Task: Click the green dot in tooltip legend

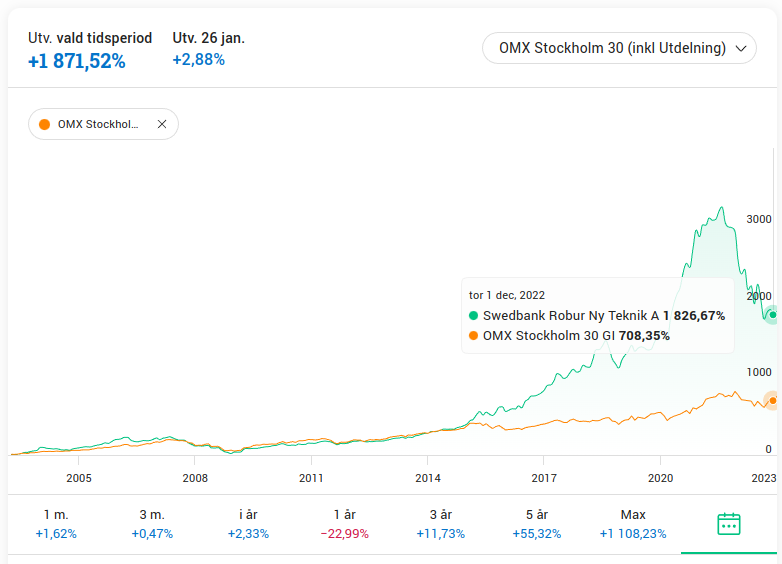Action: tap(473, 315)
